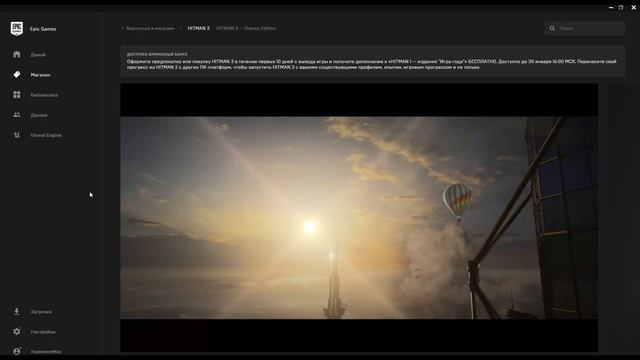
Task: Click the back to store link
Action: 148,28
